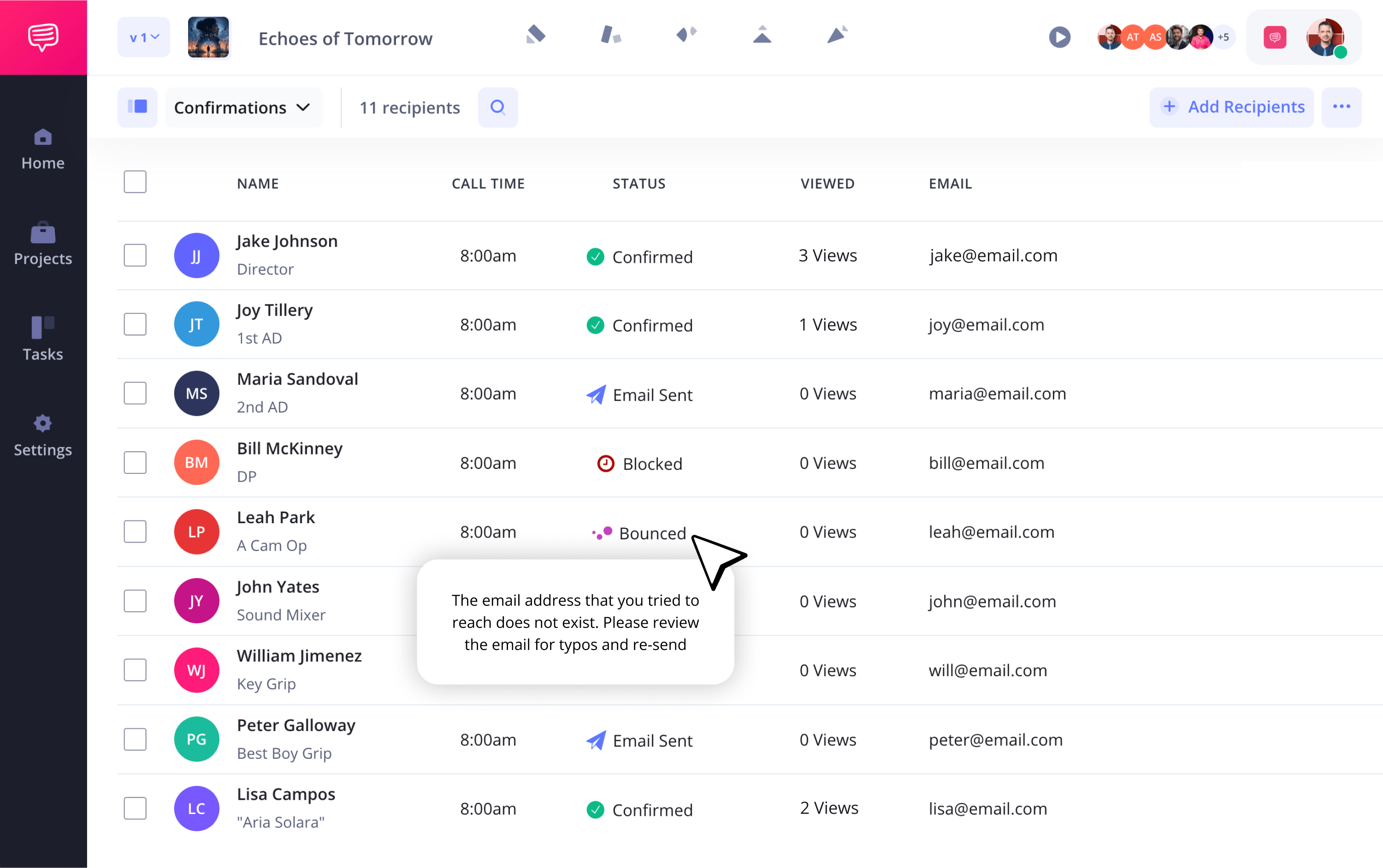
Task: Click the Blocked status icon for Bill McKinney
Action: 606,463
